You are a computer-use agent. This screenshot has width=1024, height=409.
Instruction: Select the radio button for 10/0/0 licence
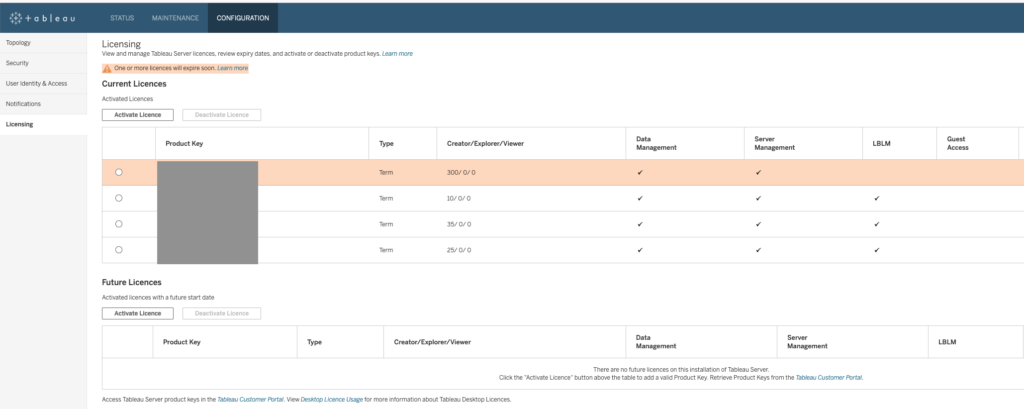[119, 198]
